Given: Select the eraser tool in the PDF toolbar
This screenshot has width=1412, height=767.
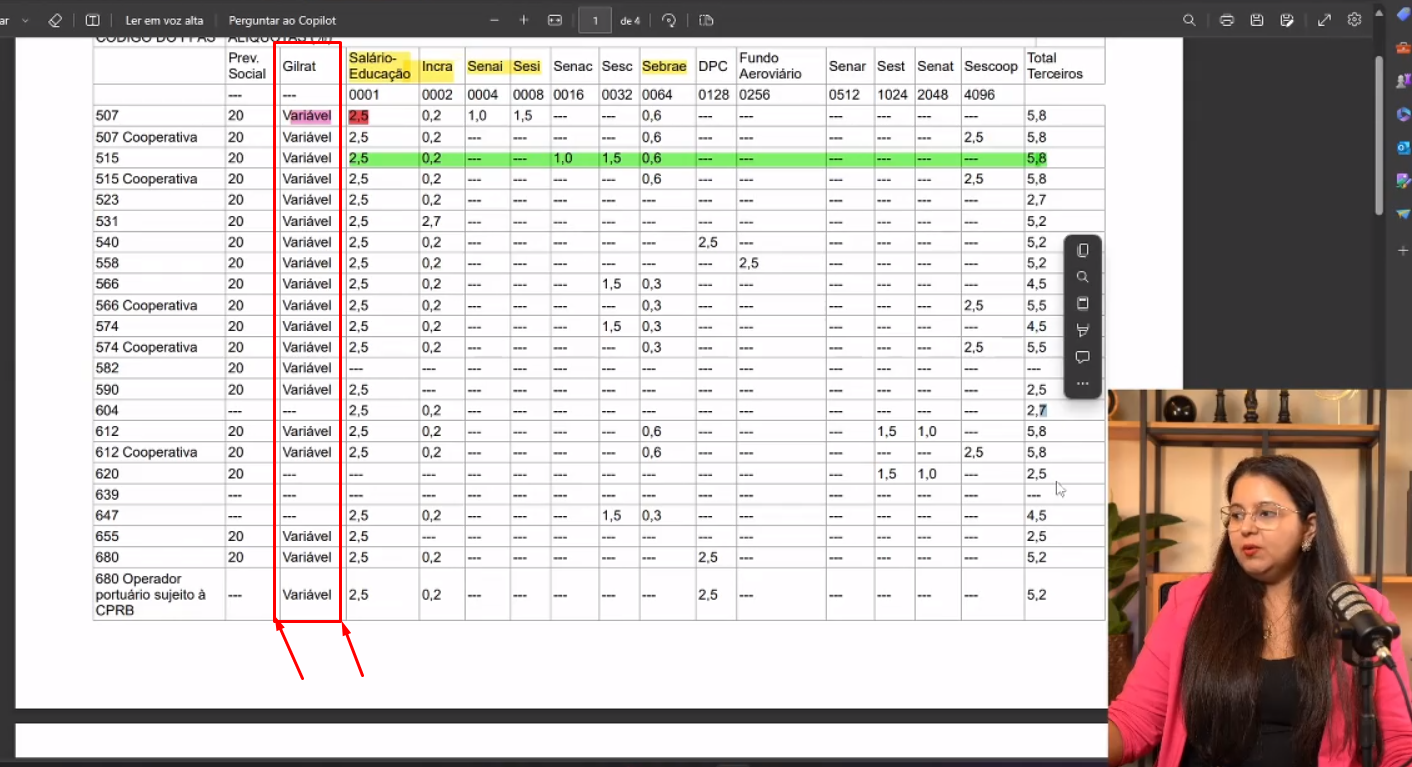Looking at the screenshot, I should point(55,20).
